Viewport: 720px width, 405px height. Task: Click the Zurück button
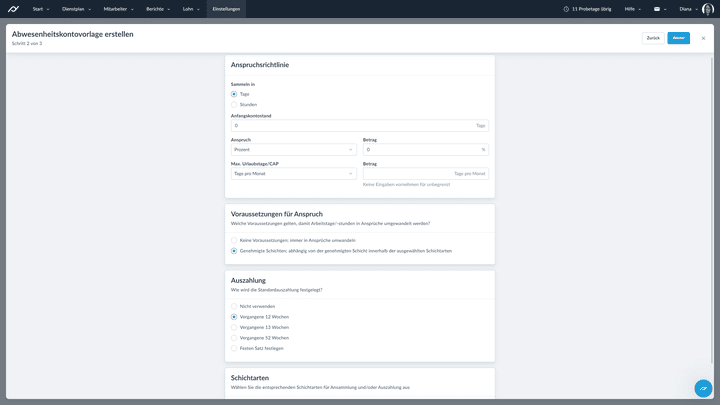653,38
